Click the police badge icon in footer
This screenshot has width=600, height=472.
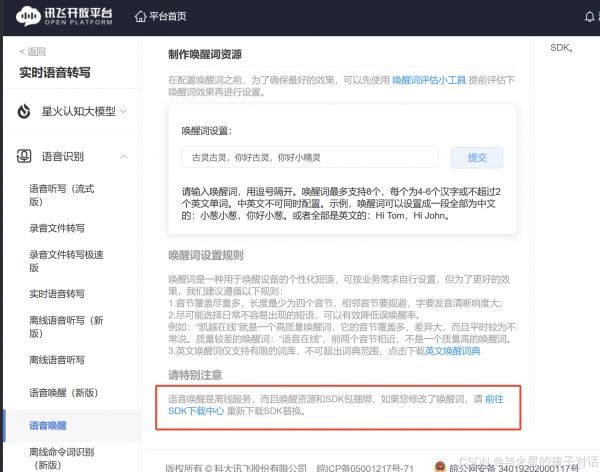(x=440, y=467)
